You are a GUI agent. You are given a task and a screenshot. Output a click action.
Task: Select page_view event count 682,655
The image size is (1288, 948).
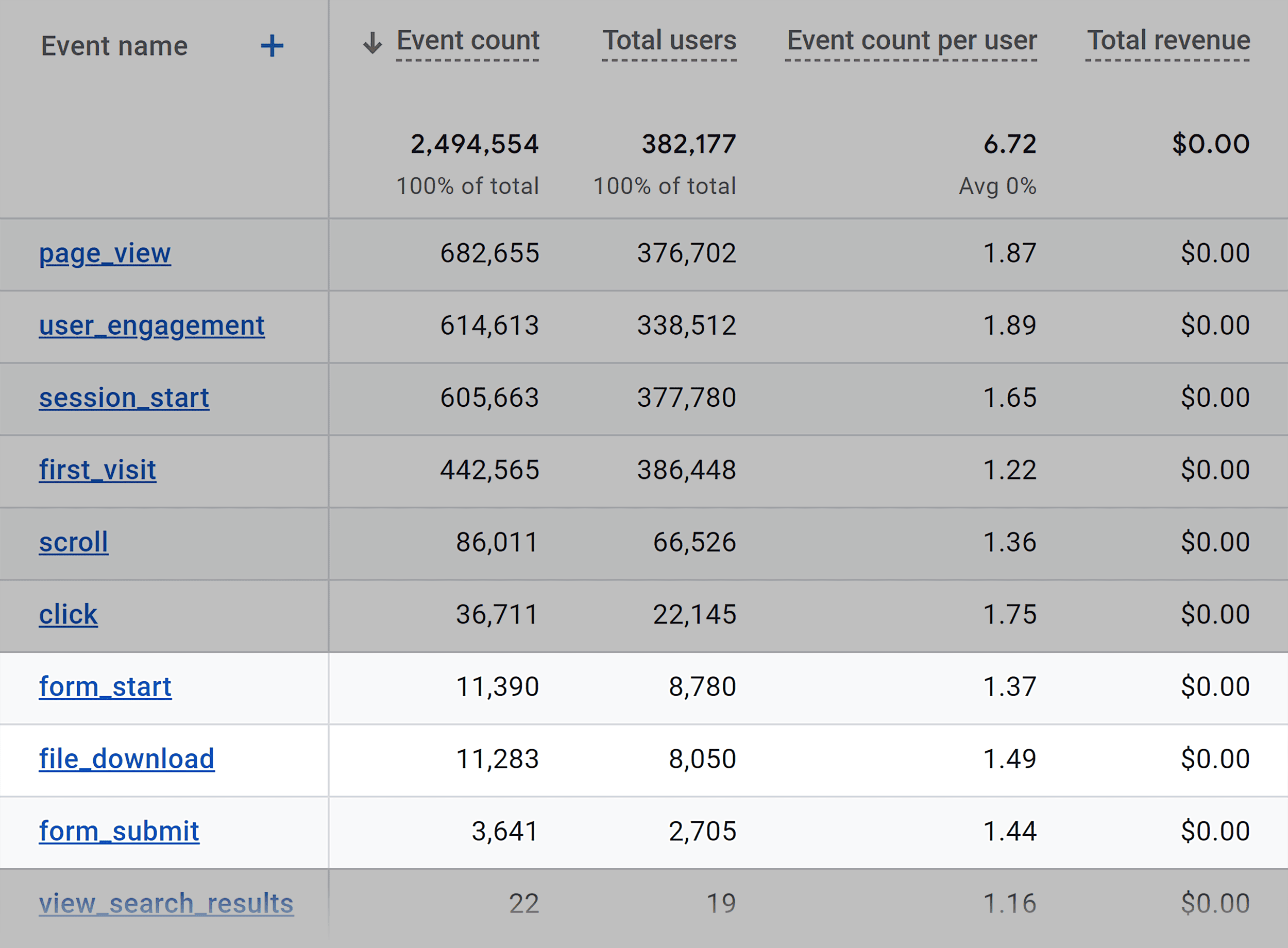[489, 254]
